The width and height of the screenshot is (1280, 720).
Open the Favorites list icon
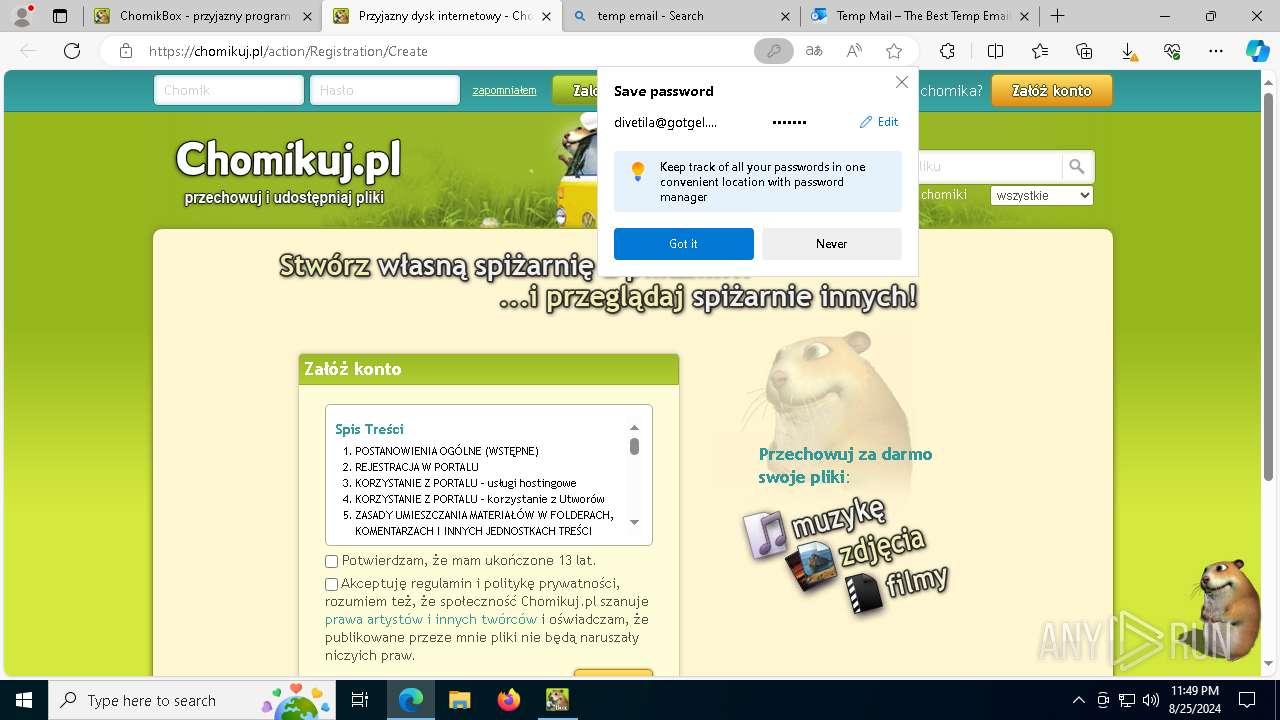pyautogui.click(x=1040, y=51)
